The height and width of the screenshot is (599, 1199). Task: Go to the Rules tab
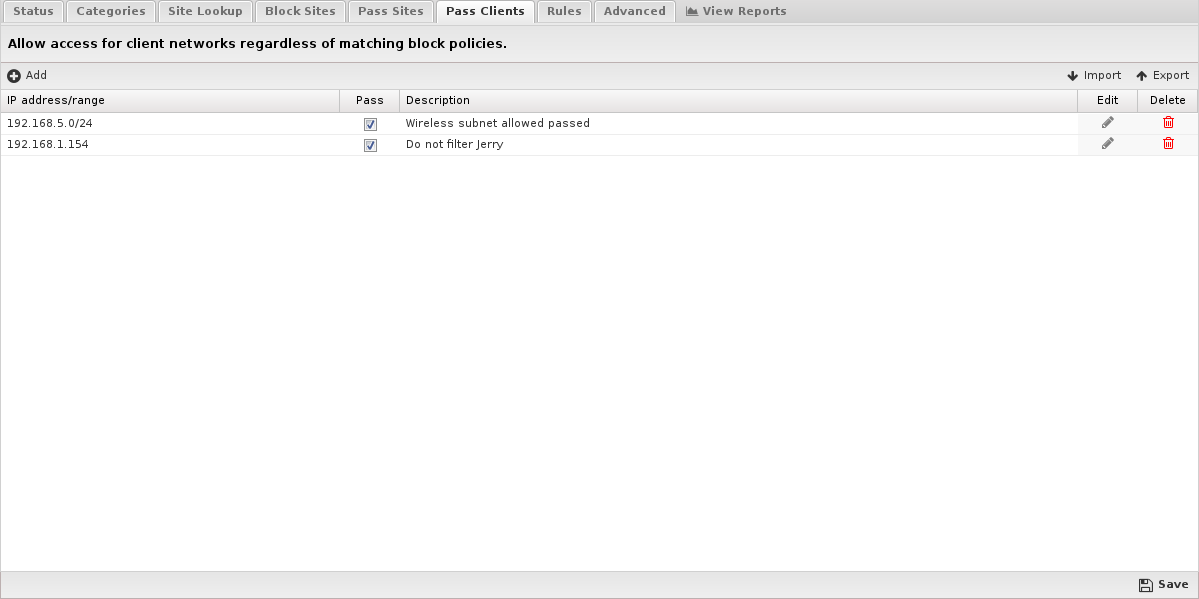pyautogui.click(x=564, y=11)
